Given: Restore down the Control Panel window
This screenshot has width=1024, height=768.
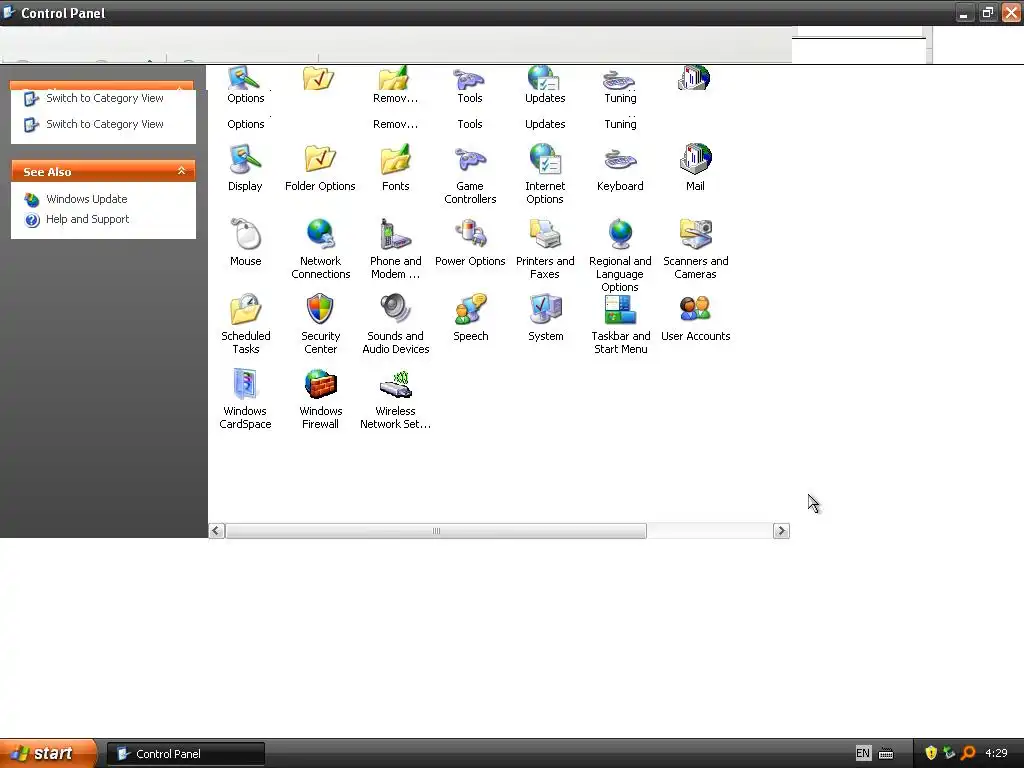Looking at the screenshot, I should coord(987,12).
